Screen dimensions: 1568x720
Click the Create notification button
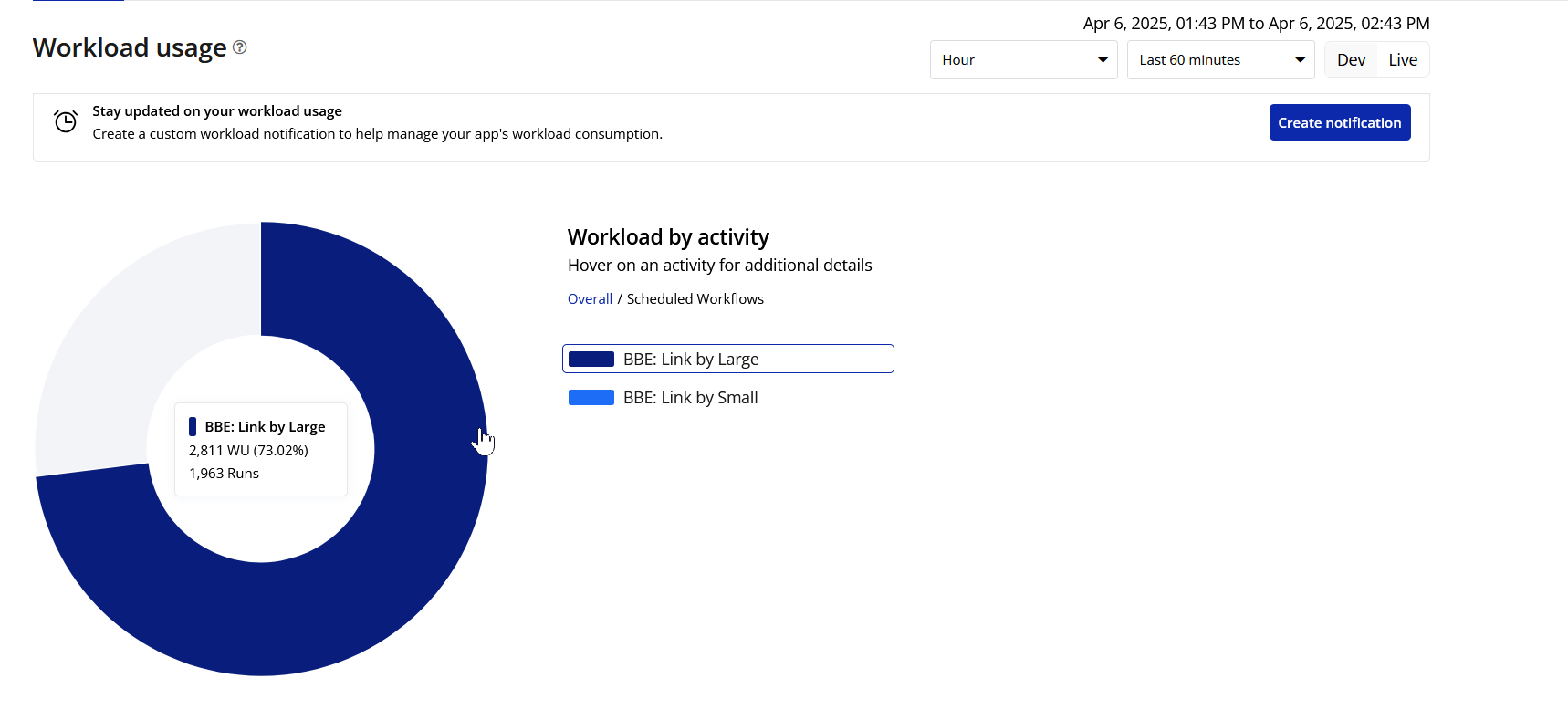(1339, 122)
